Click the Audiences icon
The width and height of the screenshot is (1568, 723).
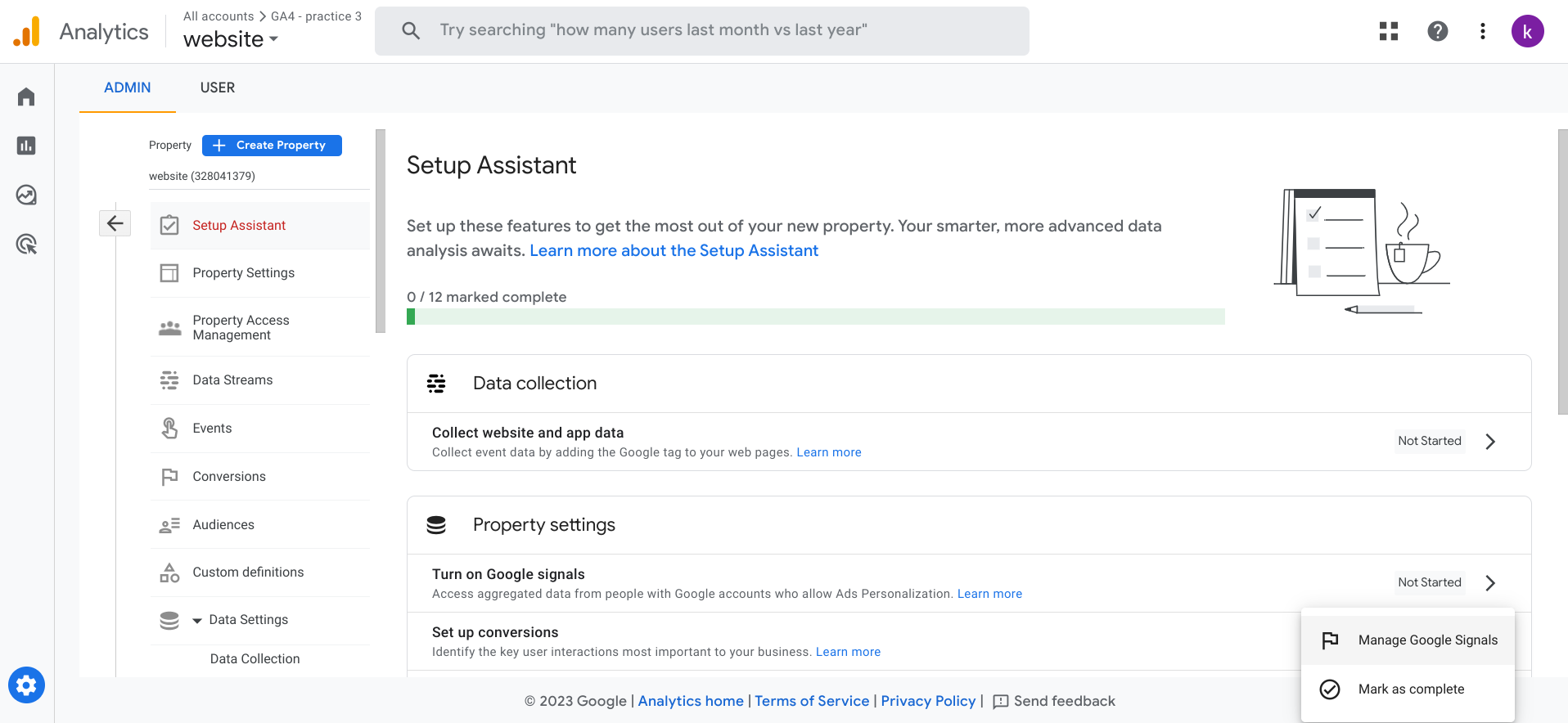pos(169,525)
